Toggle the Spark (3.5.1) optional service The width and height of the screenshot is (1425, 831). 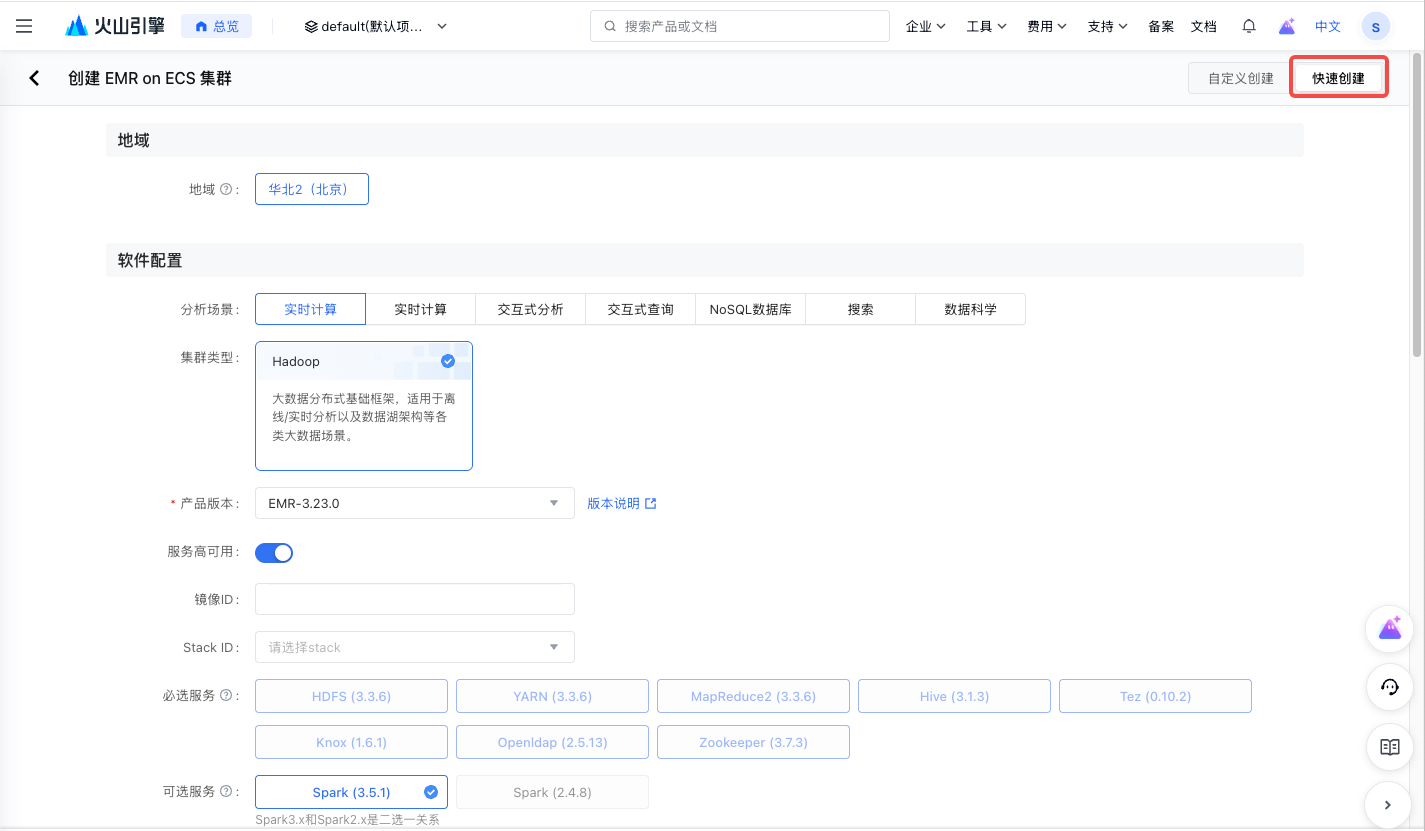tap(351, 792)
